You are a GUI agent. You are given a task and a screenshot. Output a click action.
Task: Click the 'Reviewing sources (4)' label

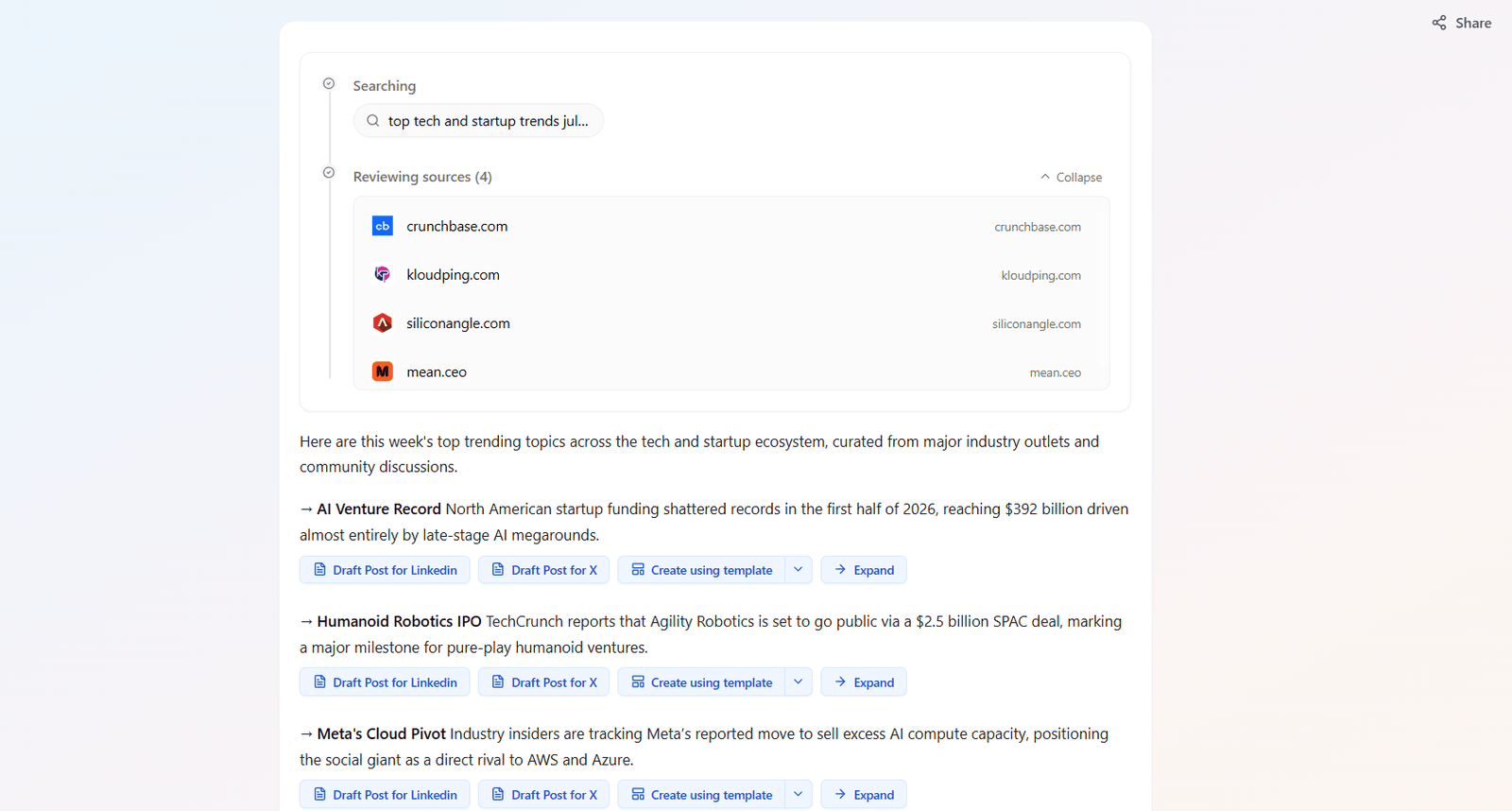(422, 177)
